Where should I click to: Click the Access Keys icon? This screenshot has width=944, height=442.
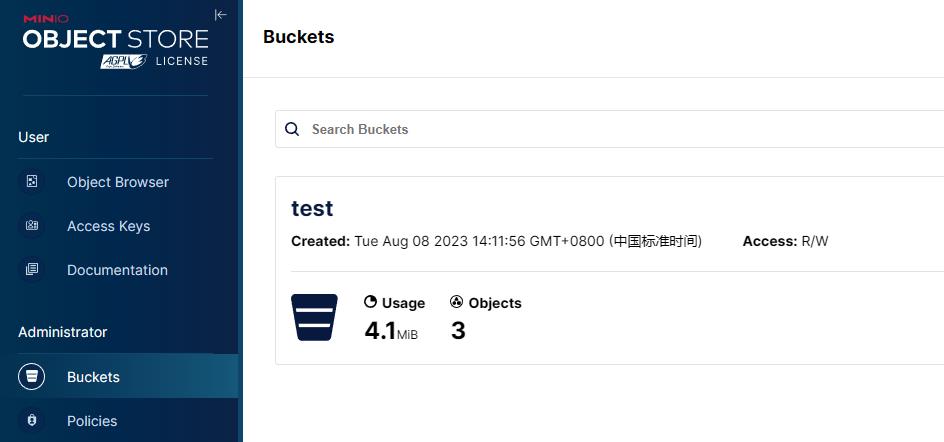point(32,226)
